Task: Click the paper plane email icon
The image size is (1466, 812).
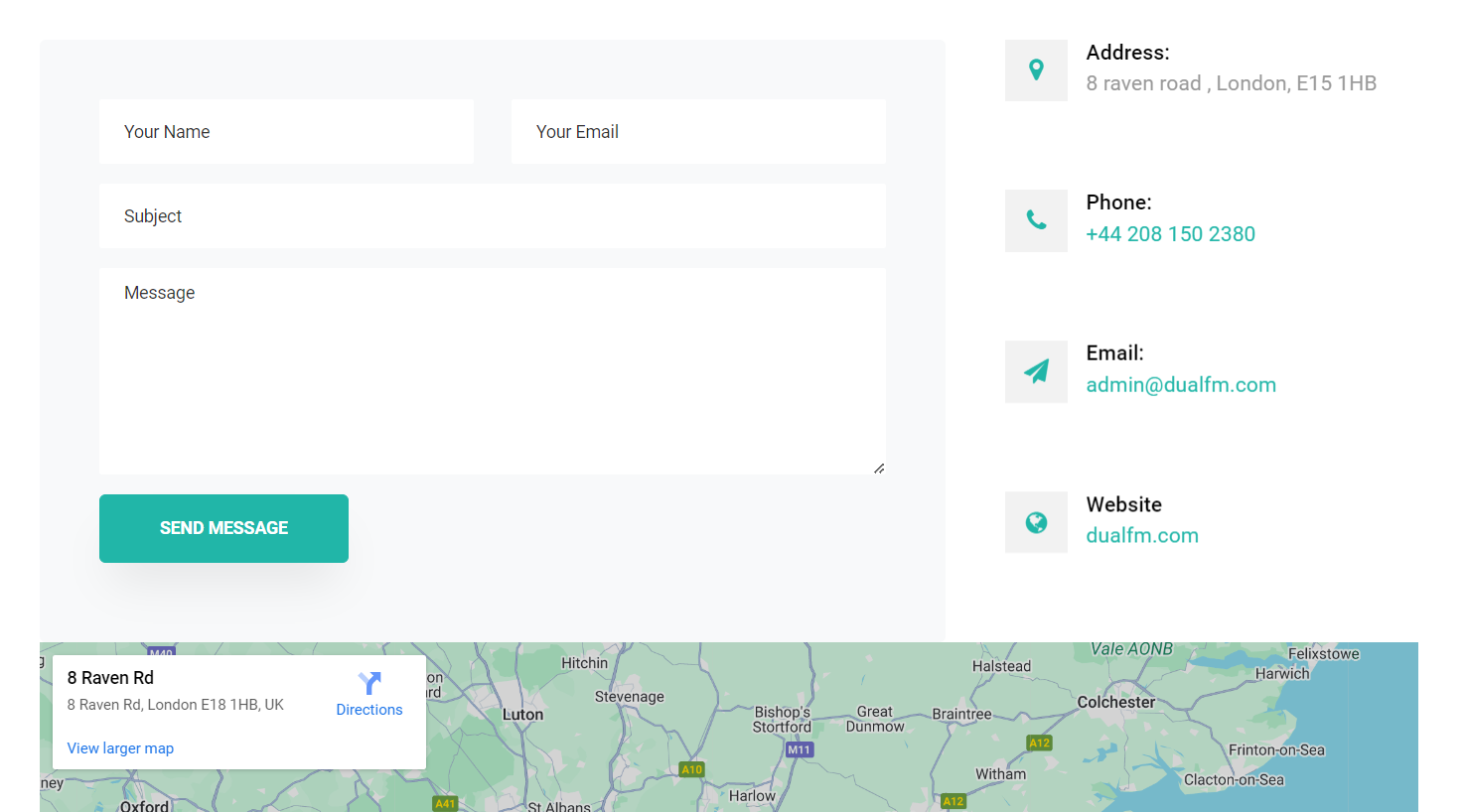Action: click(1036, 371)
